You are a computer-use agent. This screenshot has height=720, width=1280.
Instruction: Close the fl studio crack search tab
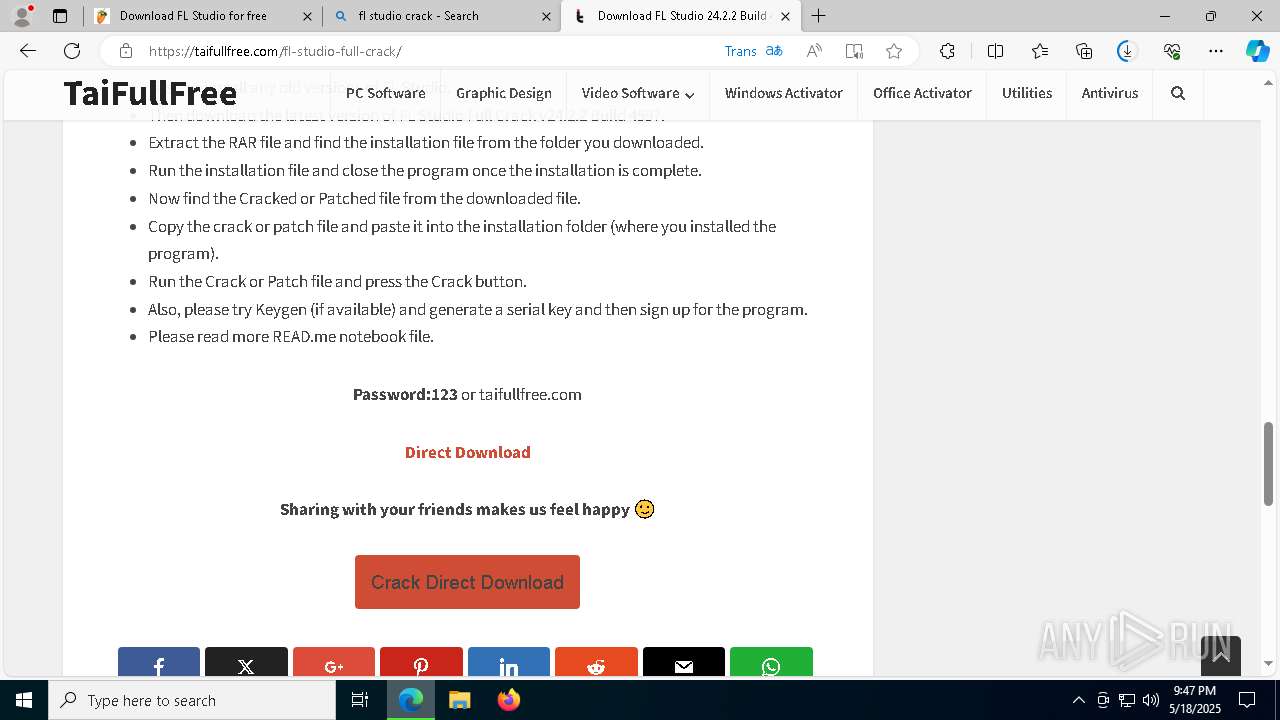pos(546,16)
